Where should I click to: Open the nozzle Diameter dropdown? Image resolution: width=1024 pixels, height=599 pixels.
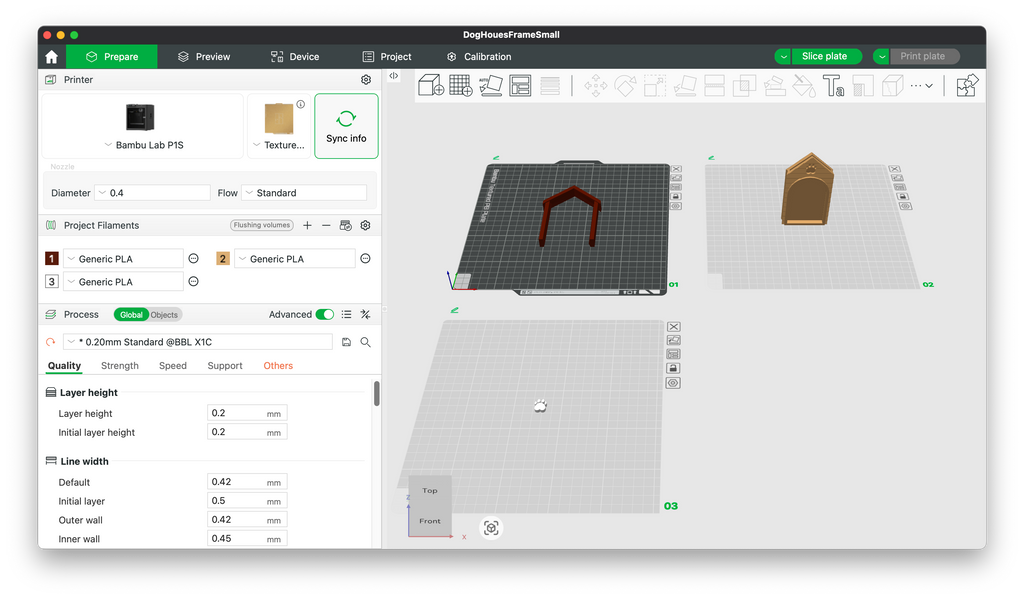153,193
